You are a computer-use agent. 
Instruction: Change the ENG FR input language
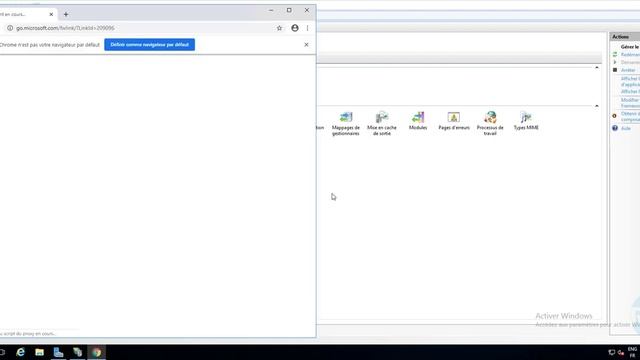tap(632, 352)
